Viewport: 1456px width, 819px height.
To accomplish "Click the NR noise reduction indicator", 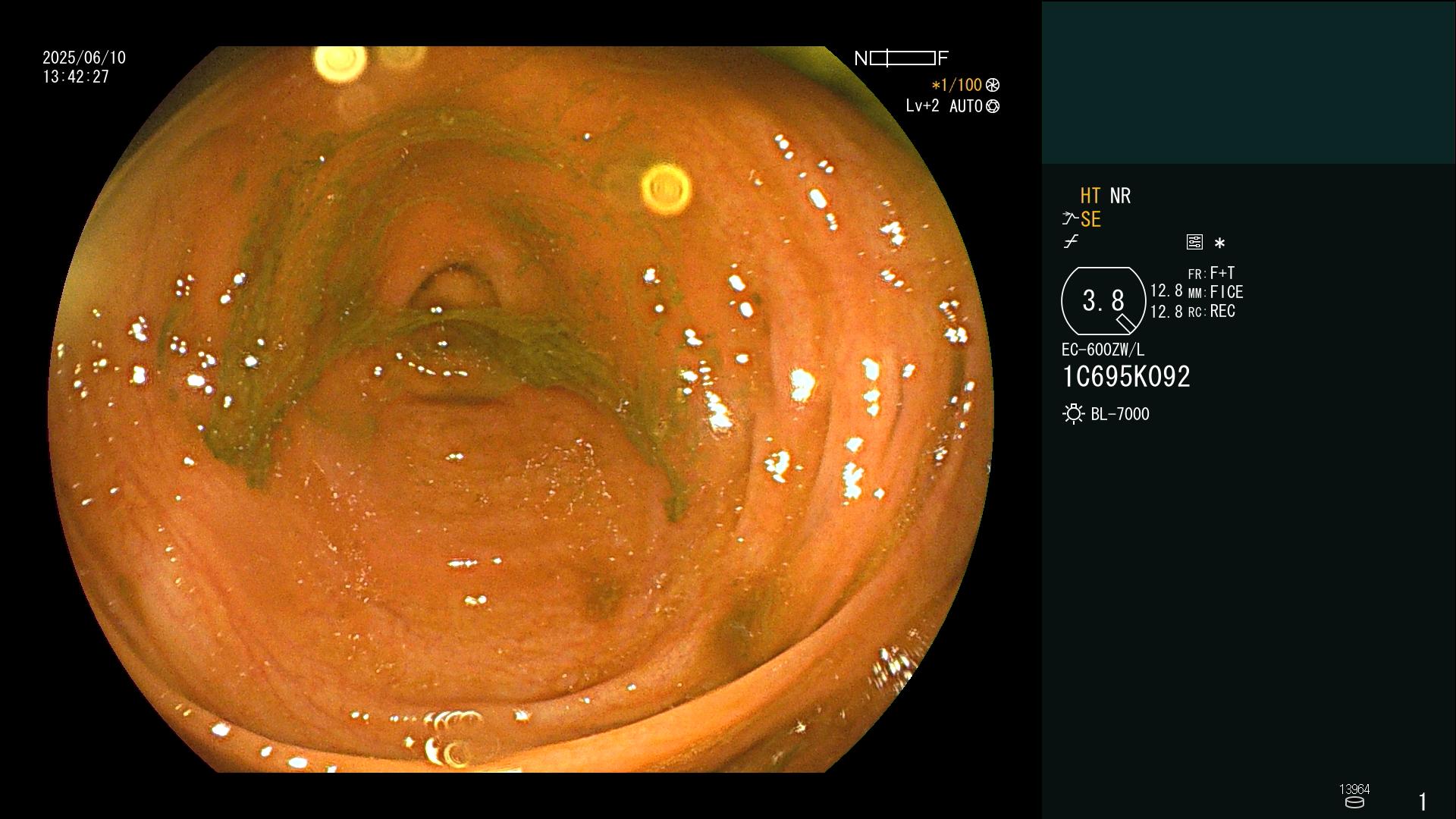I will [1120, 196].
